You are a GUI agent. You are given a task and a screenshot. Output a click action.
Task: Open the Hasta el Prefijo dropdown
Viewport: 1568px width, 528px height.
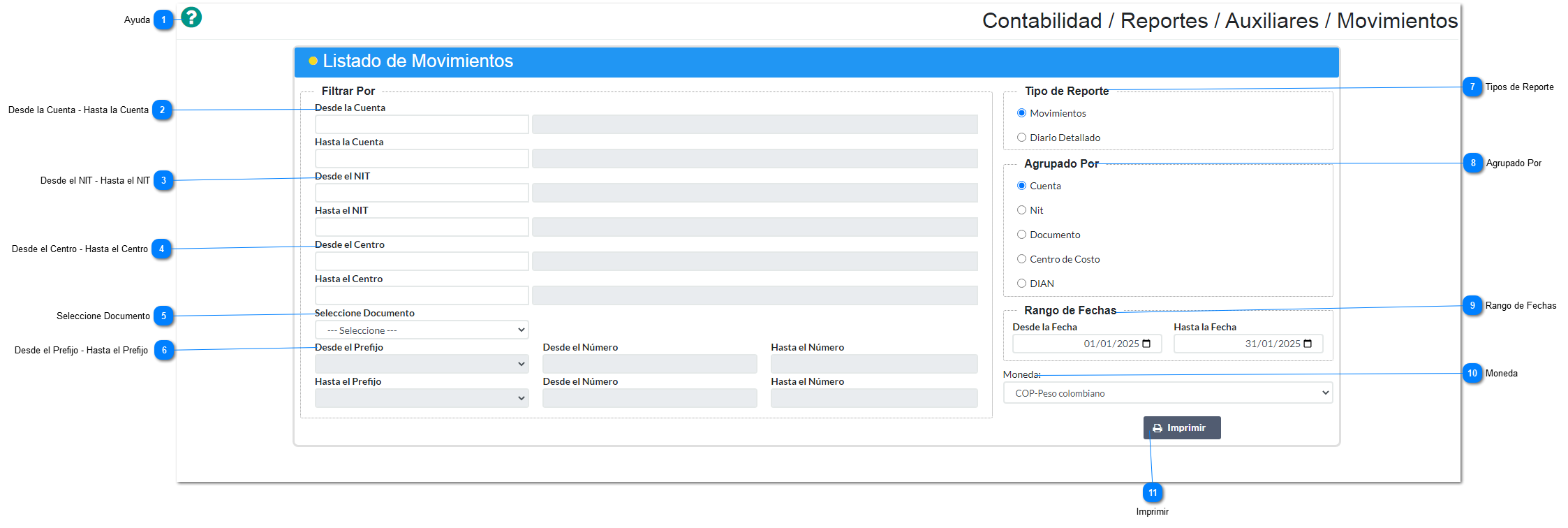[422, 398]
